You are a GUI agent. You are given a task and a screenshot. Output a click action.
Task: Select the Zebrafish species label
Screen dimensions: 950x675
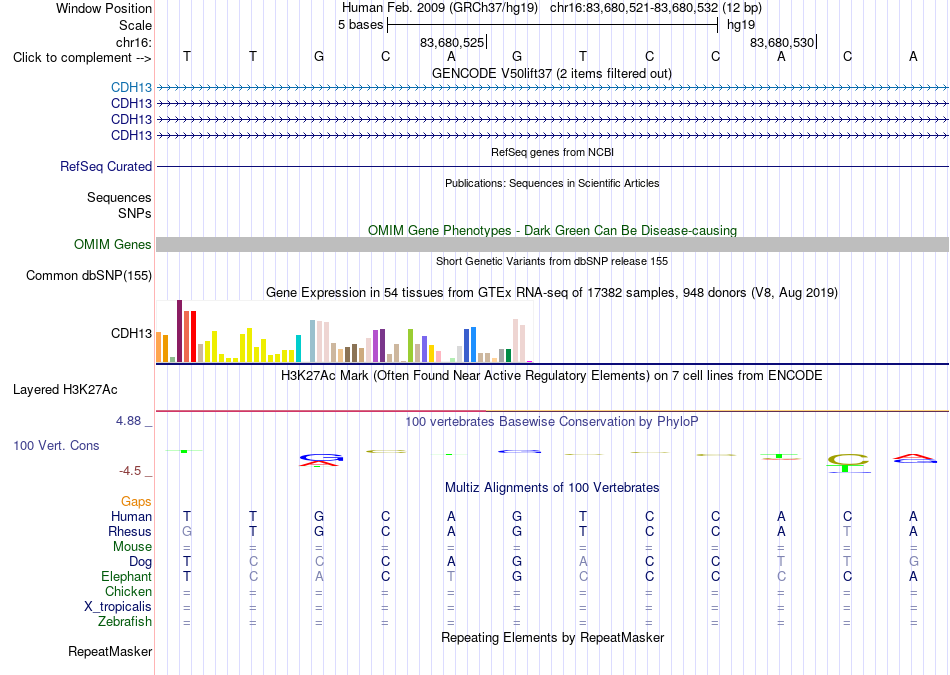tap(125, 622)
